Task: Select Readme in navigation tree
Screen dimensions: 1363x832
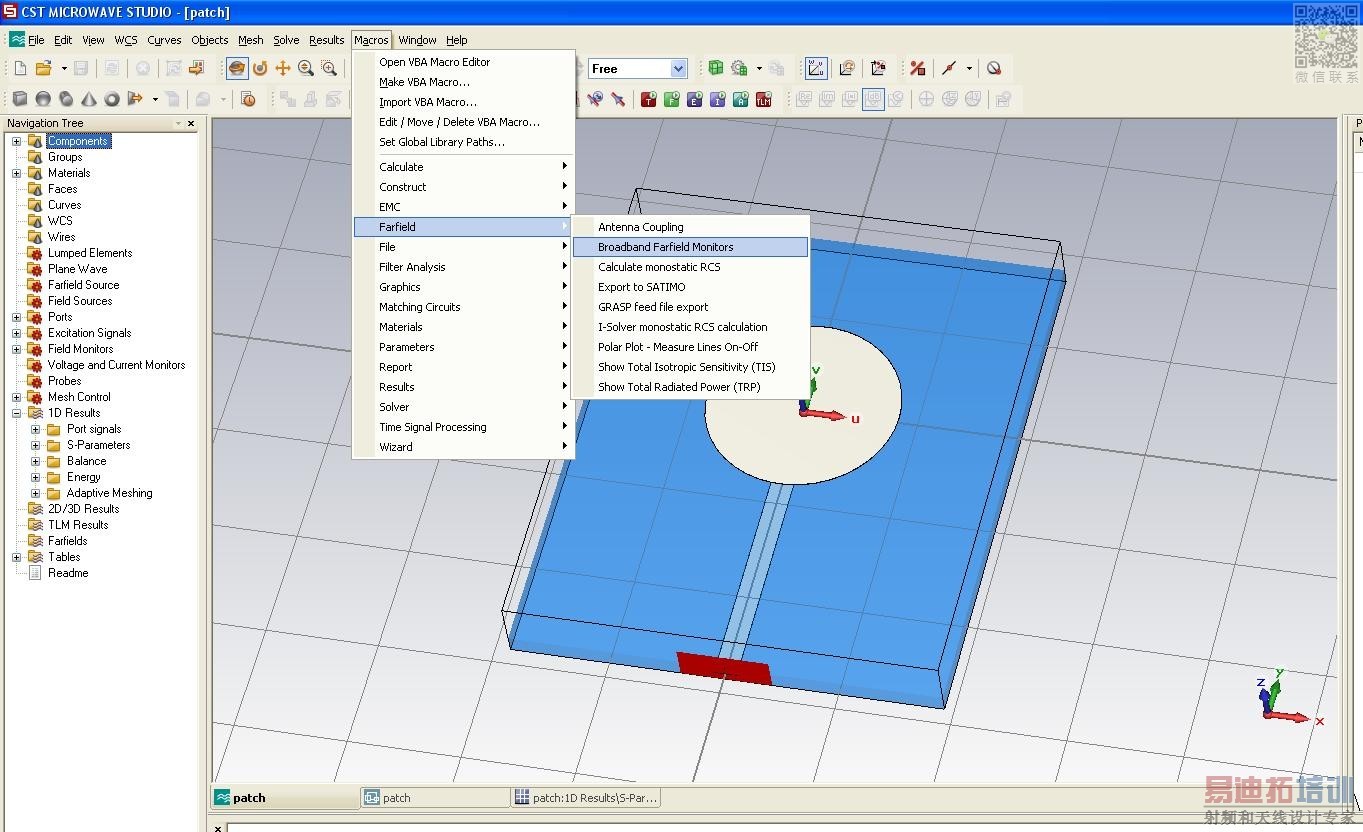Action: (68, 573)
